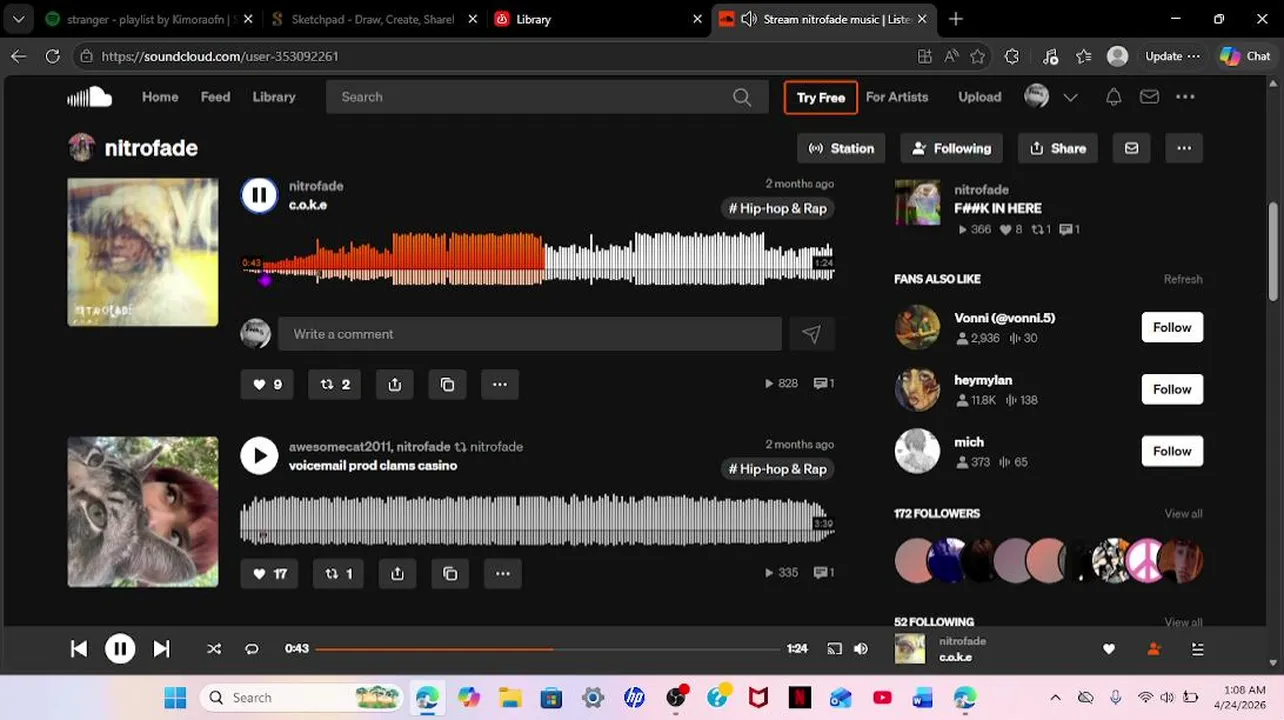Follow Vonni (@vonni.5)
Image resolution: width=1284 pixels, height=720 pixels.
(1172, 327)
